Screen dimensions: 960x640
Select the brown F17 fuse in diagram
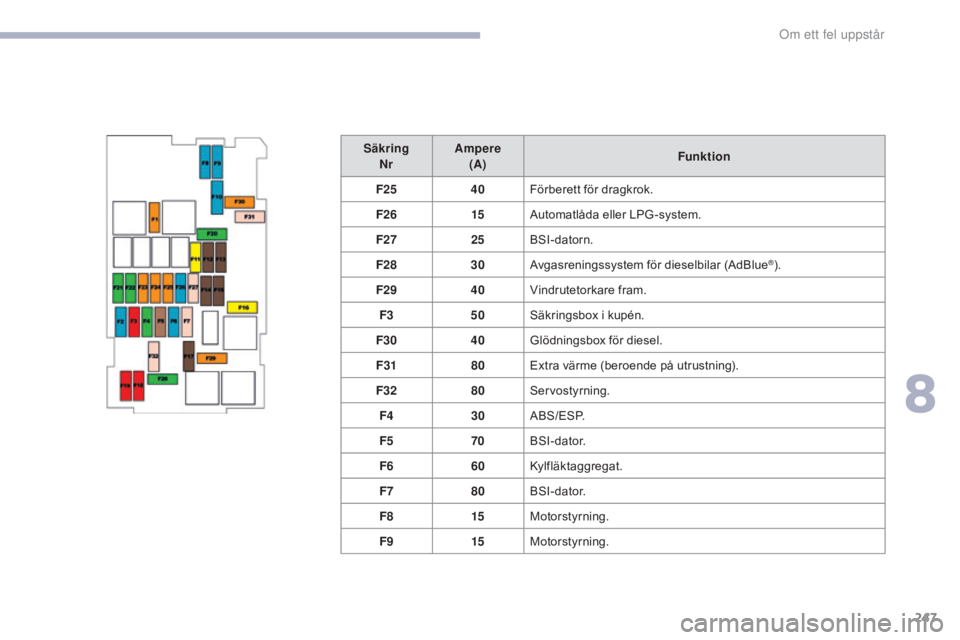(x=189, y=356)
